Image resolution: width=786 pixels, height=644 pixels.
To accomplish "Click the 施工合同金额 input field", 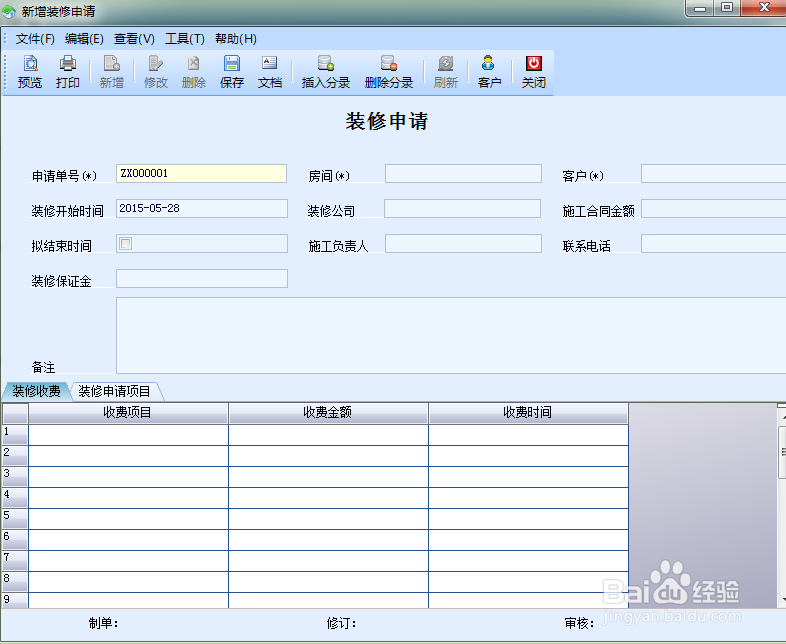I will coord(713,208).
